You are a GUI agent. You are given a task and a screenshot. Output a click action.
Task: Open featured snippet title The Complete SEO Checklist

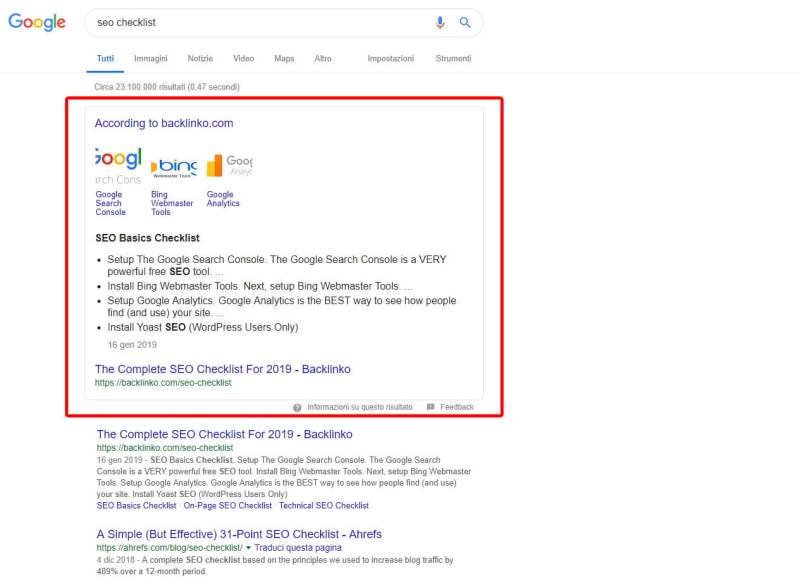[222, 369]
